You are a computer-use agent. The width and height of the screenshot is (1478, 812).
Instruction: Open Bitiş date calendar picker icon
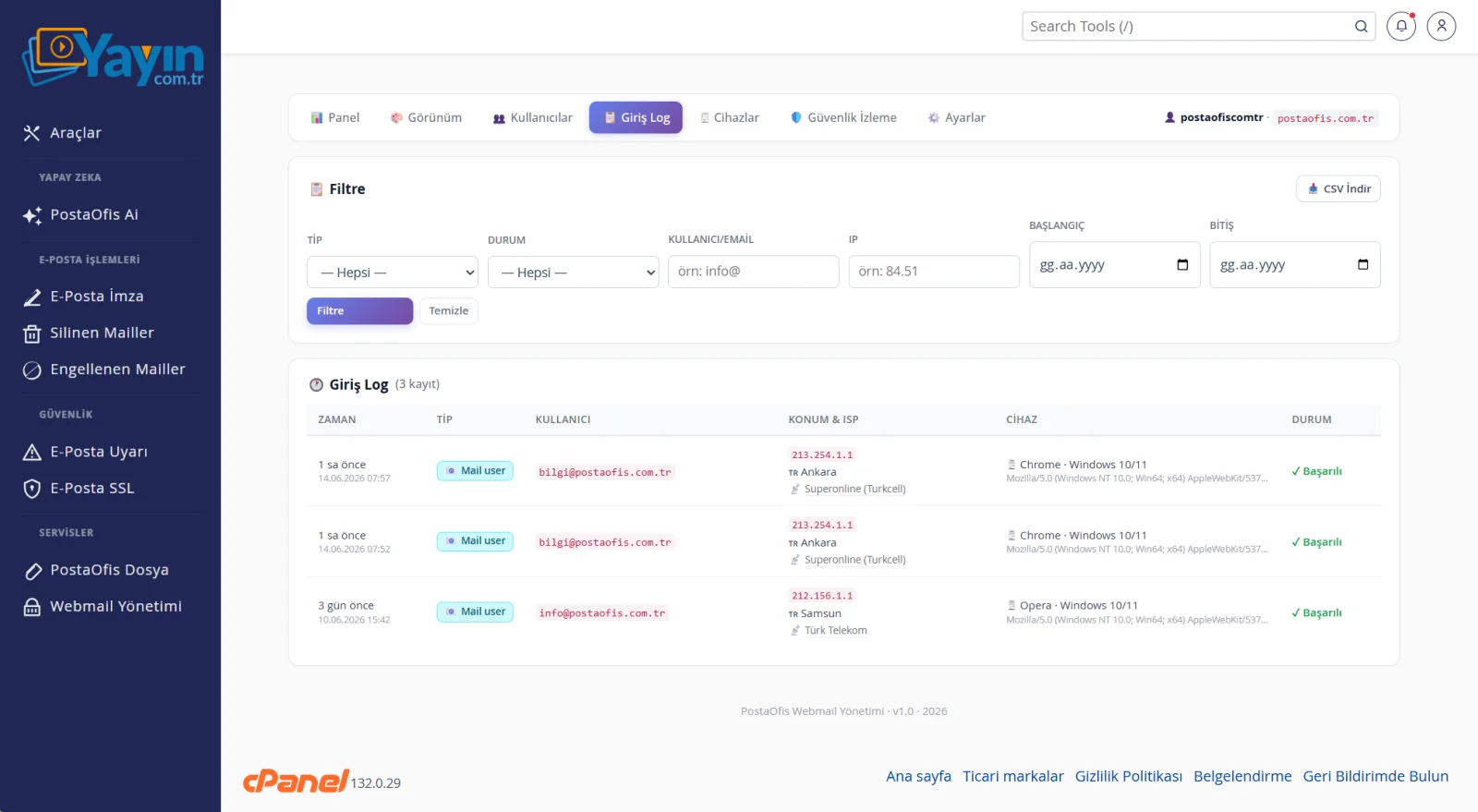tap(1363, 265)
